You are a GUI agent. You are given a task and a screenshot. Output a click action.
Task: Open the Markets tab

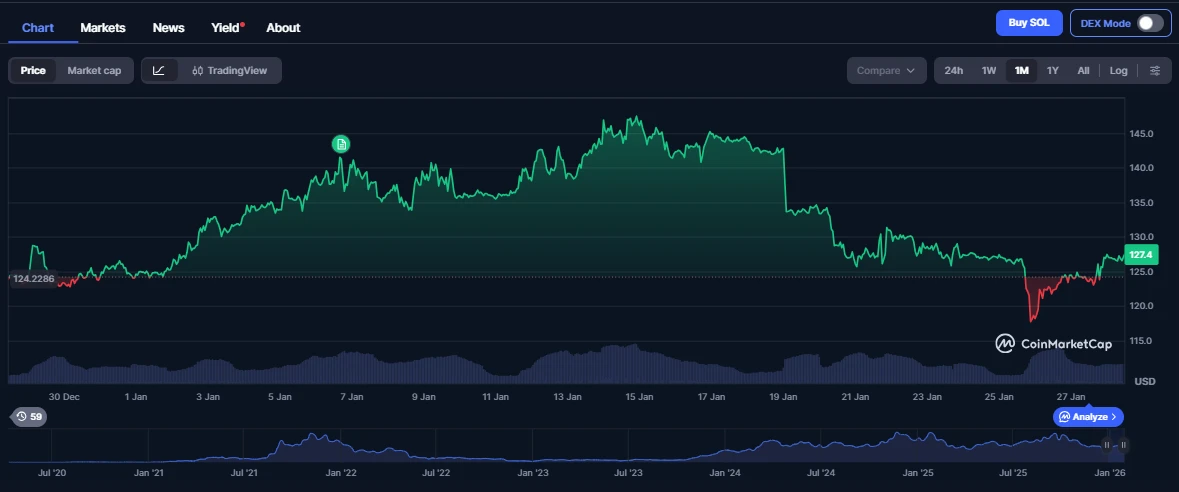pos(103,28)
